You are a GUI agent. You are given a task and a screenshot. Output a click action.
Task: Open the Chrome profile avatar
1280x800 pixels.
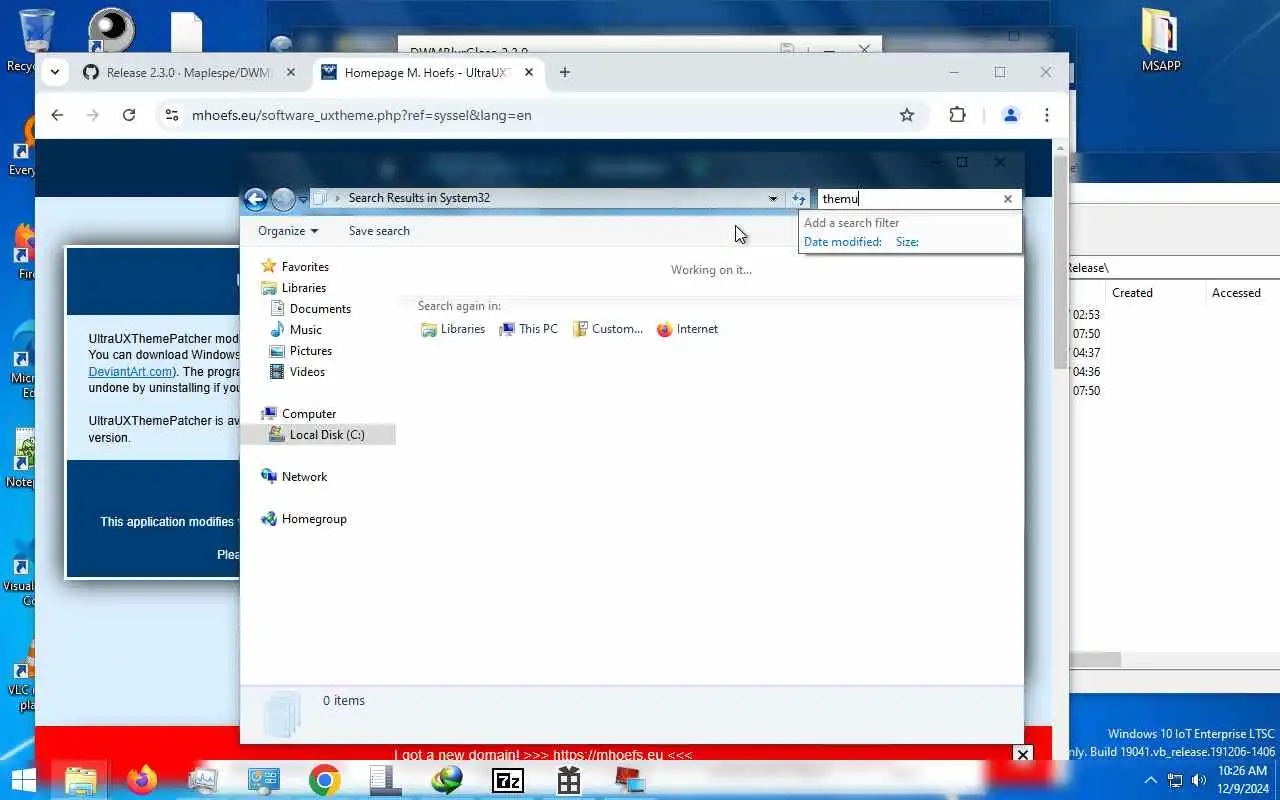[x=1010, y=115]
